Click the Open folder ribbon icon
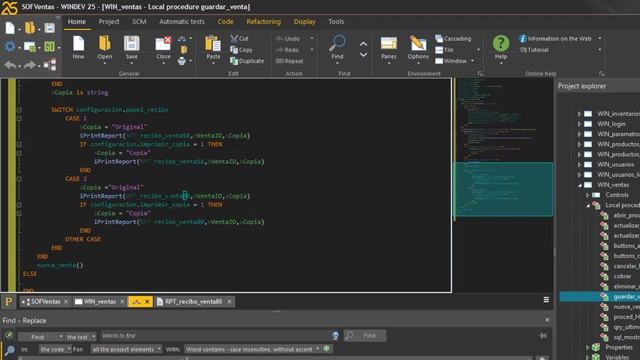 104,43
